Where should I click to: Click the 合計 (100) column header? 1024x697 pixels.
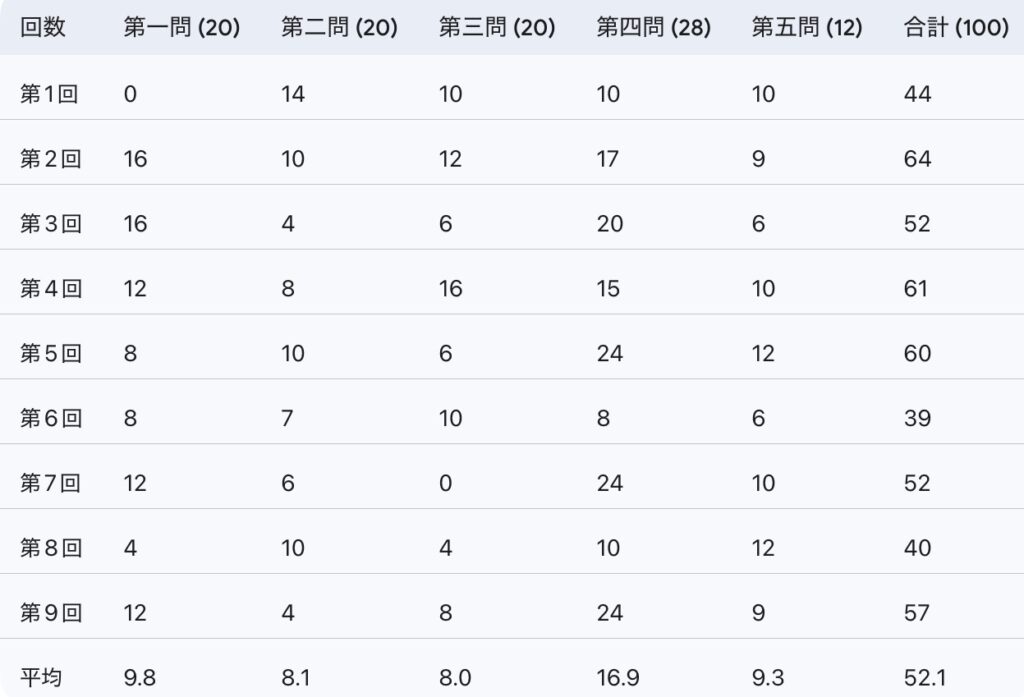tap(955, 28)
